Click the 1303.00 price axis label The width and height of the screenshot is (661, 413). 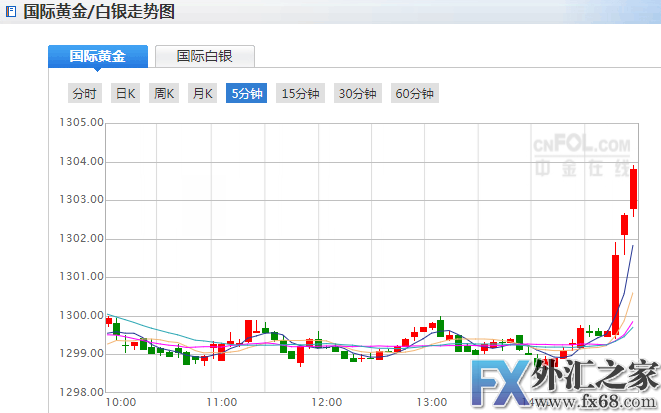click(x=81, y=199)
